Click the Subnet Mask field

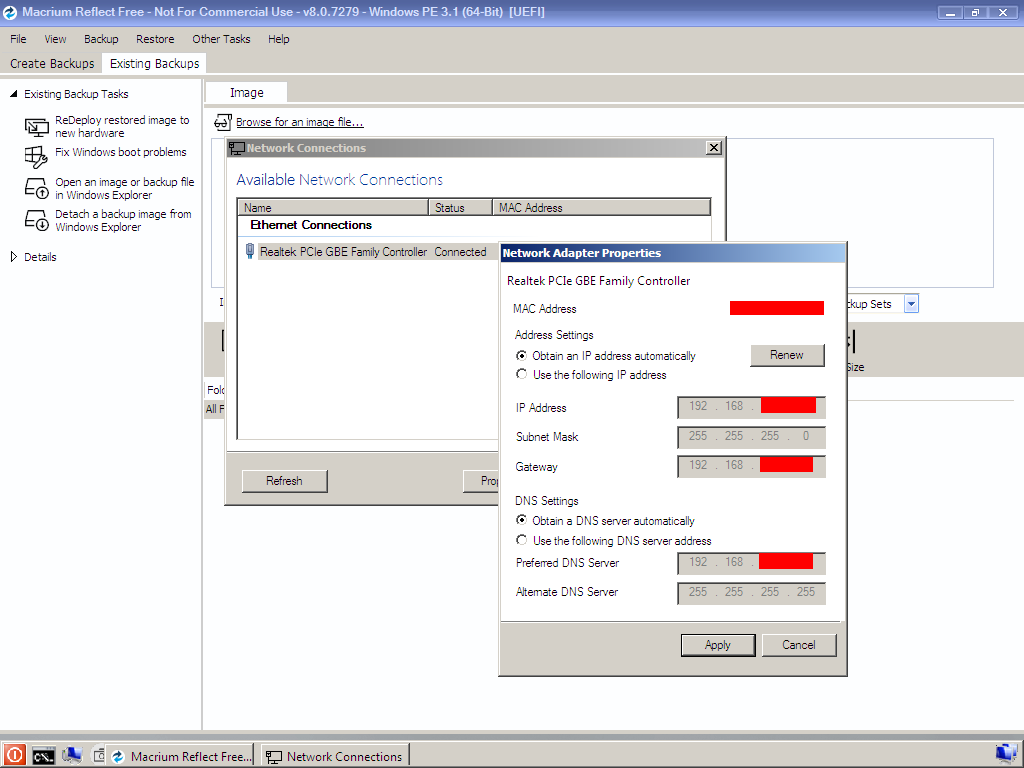pyautogui.click(x=752, y=436)
